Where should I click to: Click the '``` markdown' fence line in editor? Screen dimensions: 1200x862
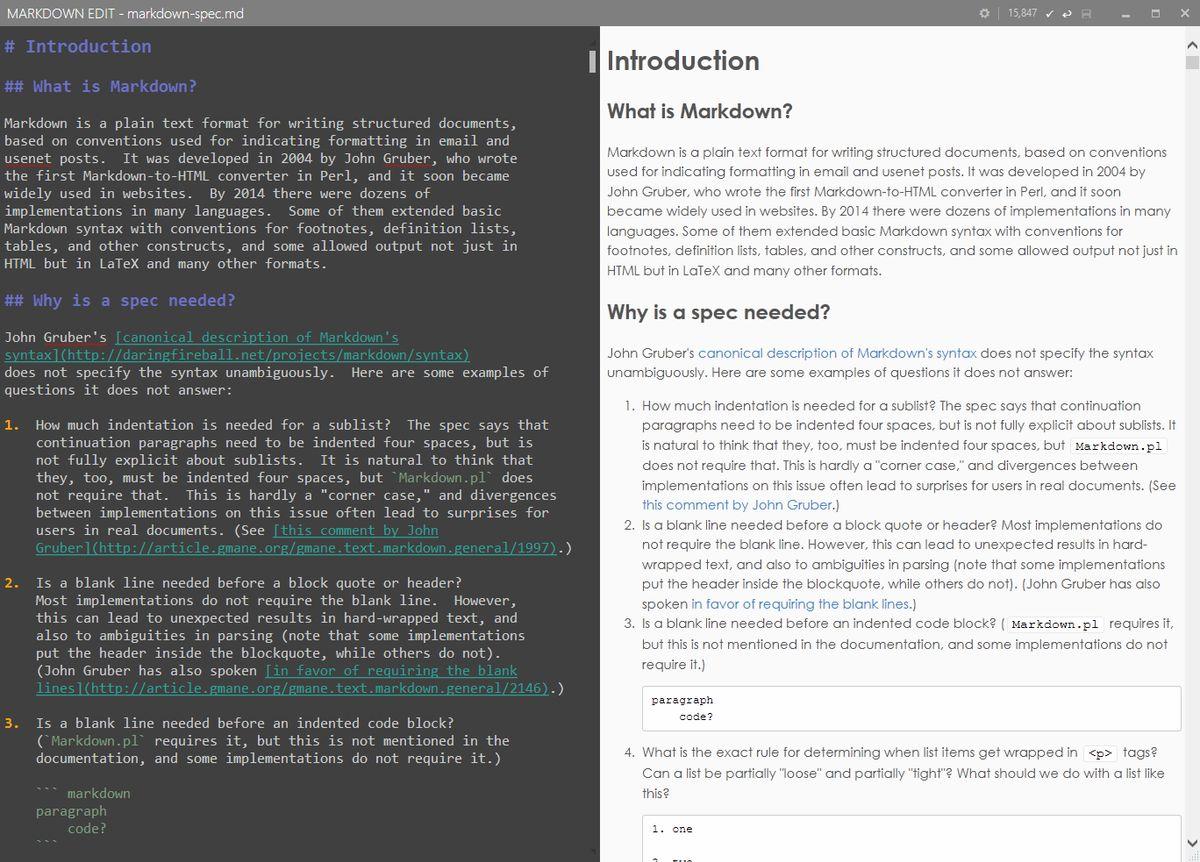tap(83, 794)
